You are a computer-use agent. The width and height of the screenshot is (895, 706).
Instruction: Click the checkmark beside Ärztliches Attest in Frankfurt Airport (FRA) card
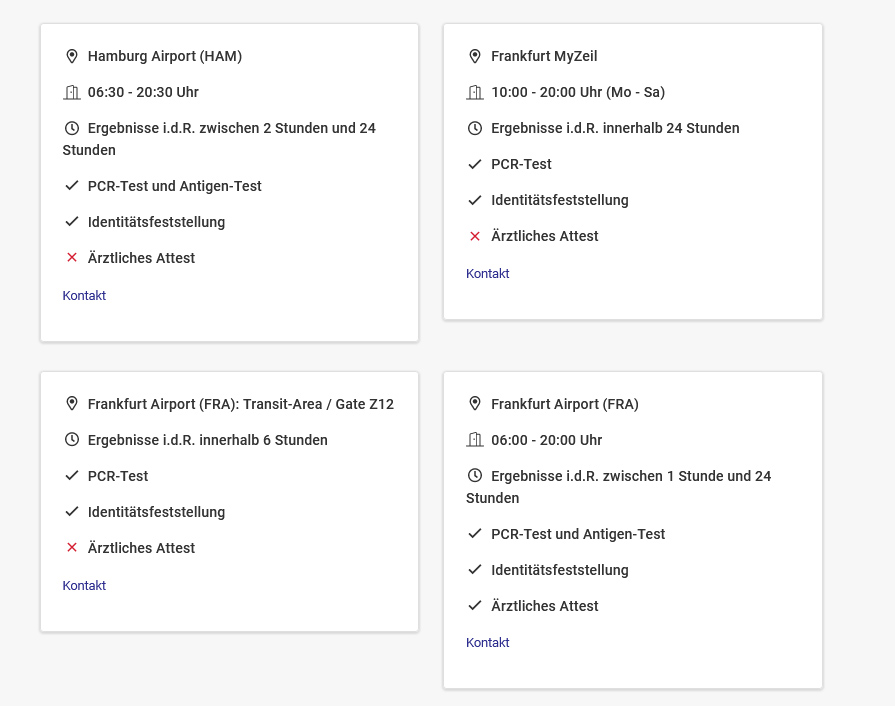point(475,606)
